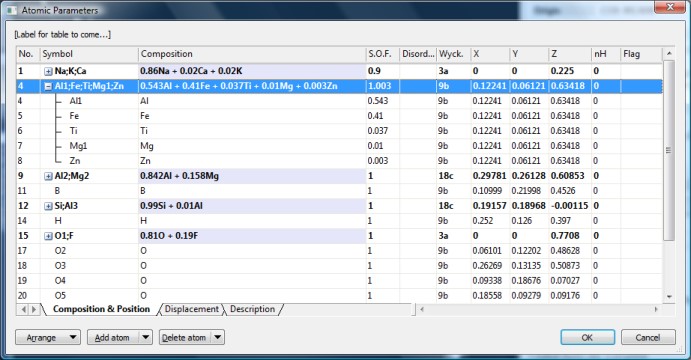Screen dimensions: 691x360
Task: Click horizontal scrollbar right arrow
Action: (656, 309)
